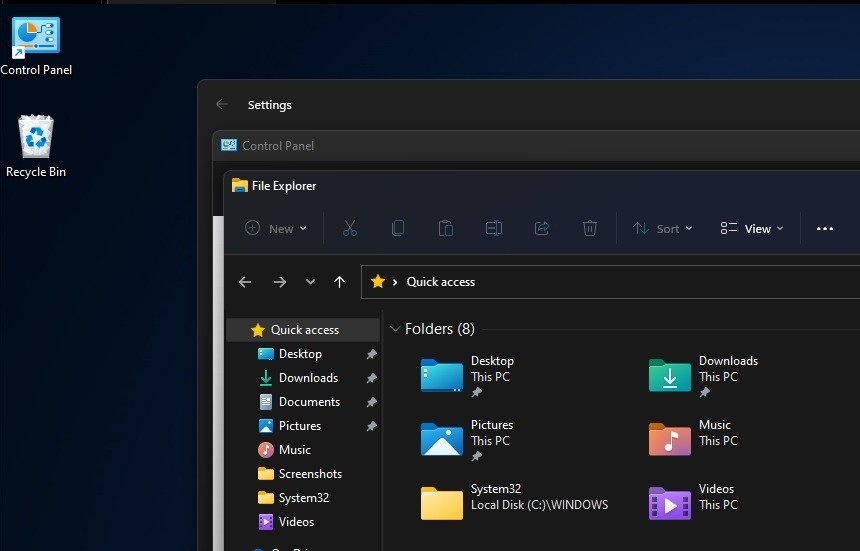Click the Cut scissors icon in toolbar
Screen dimensions: 860x551
(349, 228)
